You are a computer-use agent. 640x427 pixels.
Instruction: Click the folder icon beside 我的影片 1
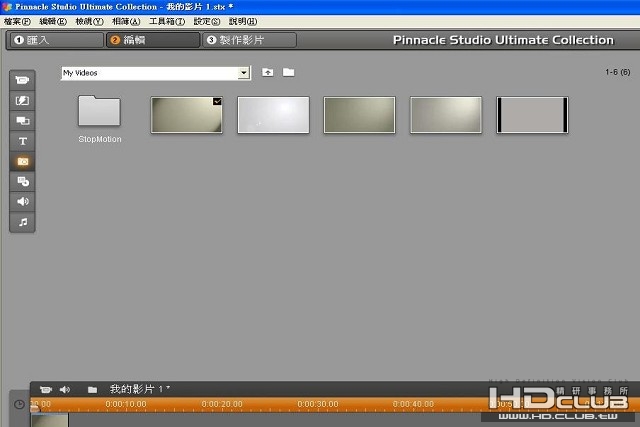click(x=92, y=390)
